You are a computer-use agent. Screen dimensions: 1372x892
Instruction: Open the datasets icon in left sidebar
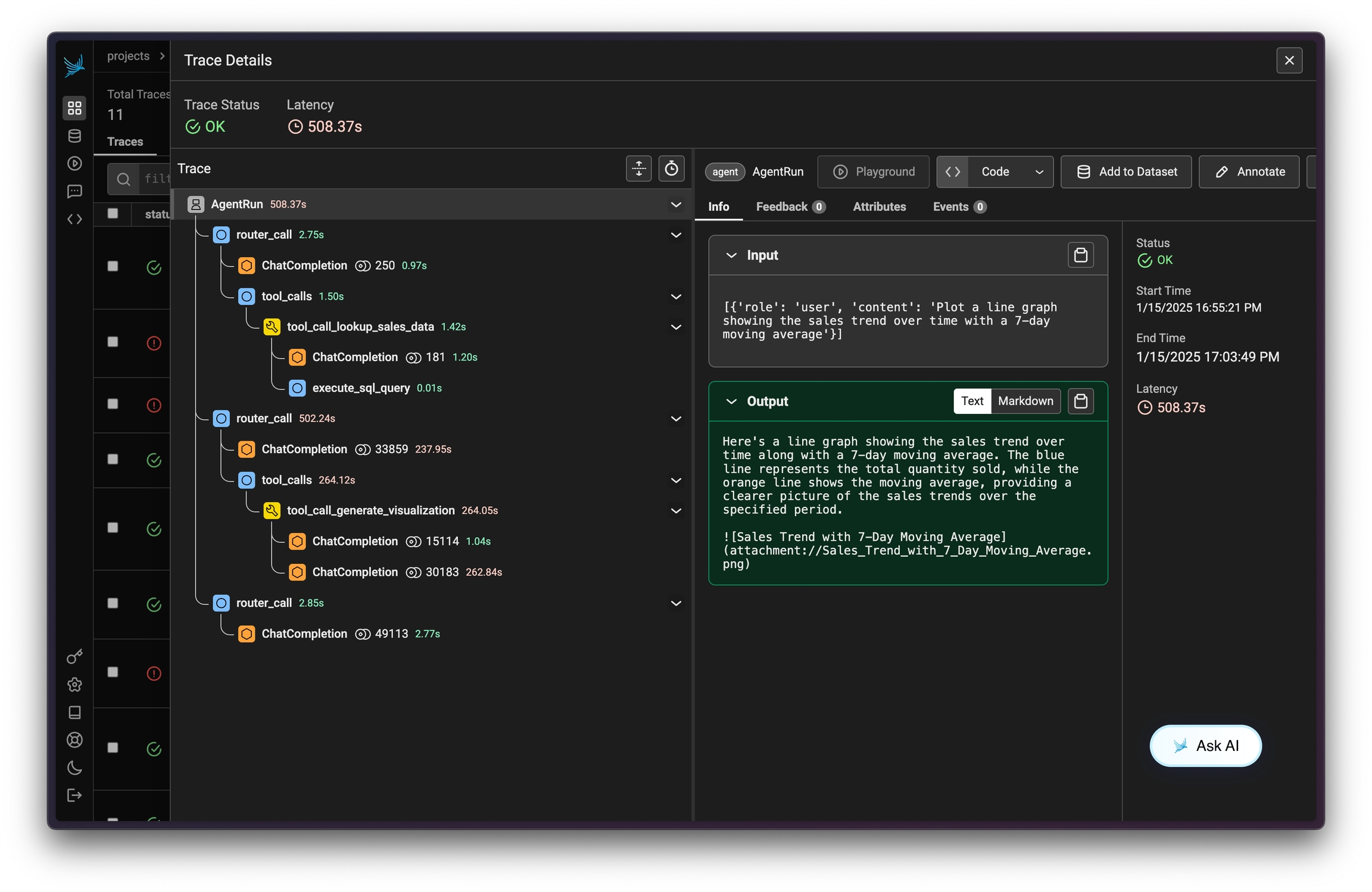[74, 136]
